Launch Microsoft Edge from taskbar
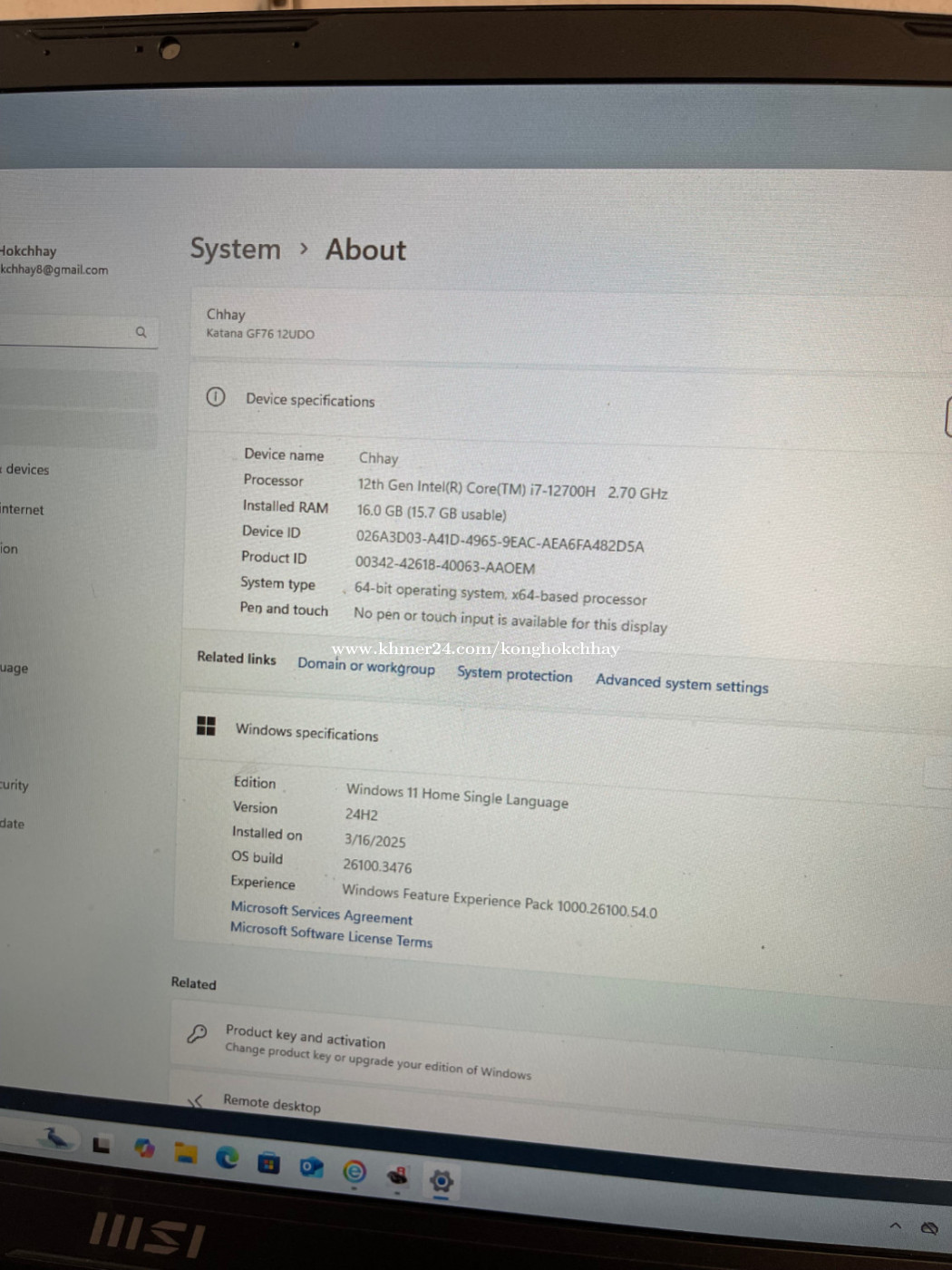Viewport: 952px width, 1270px height. pyautogui.click(x=227, y=1157)
